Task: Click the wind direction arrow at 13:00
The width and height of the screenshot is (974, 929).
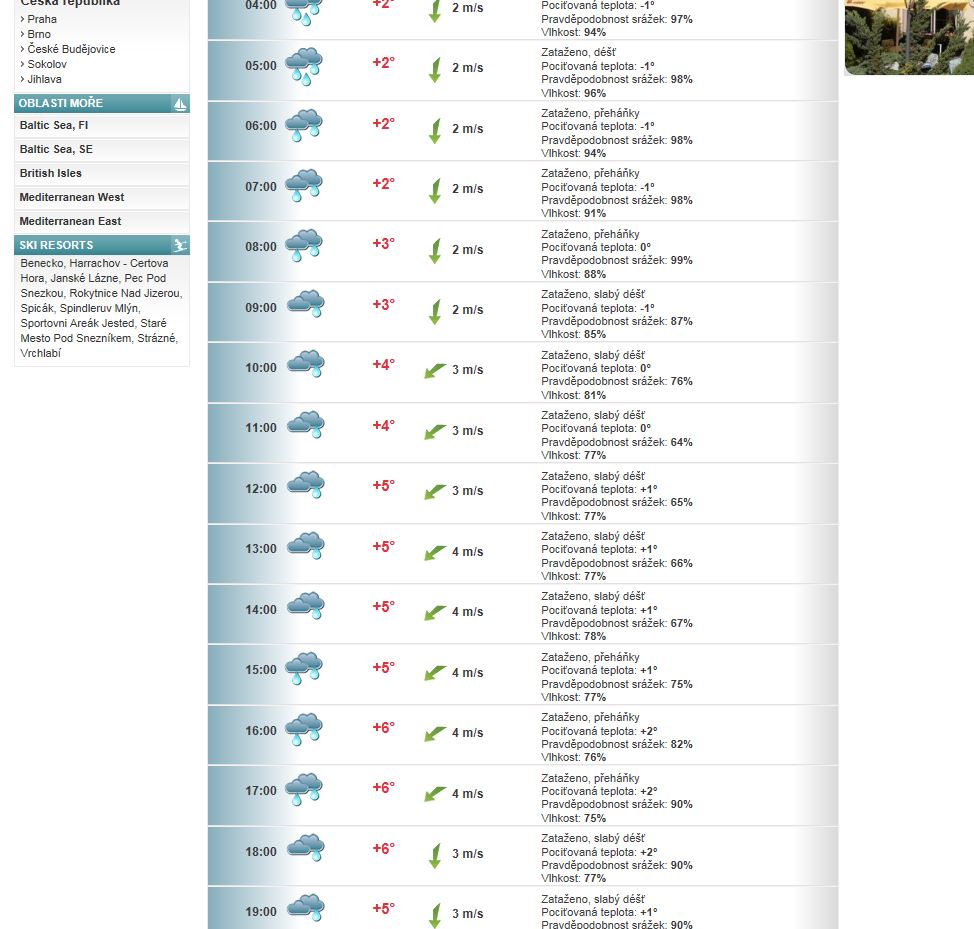Action: (x=435, y=553)
